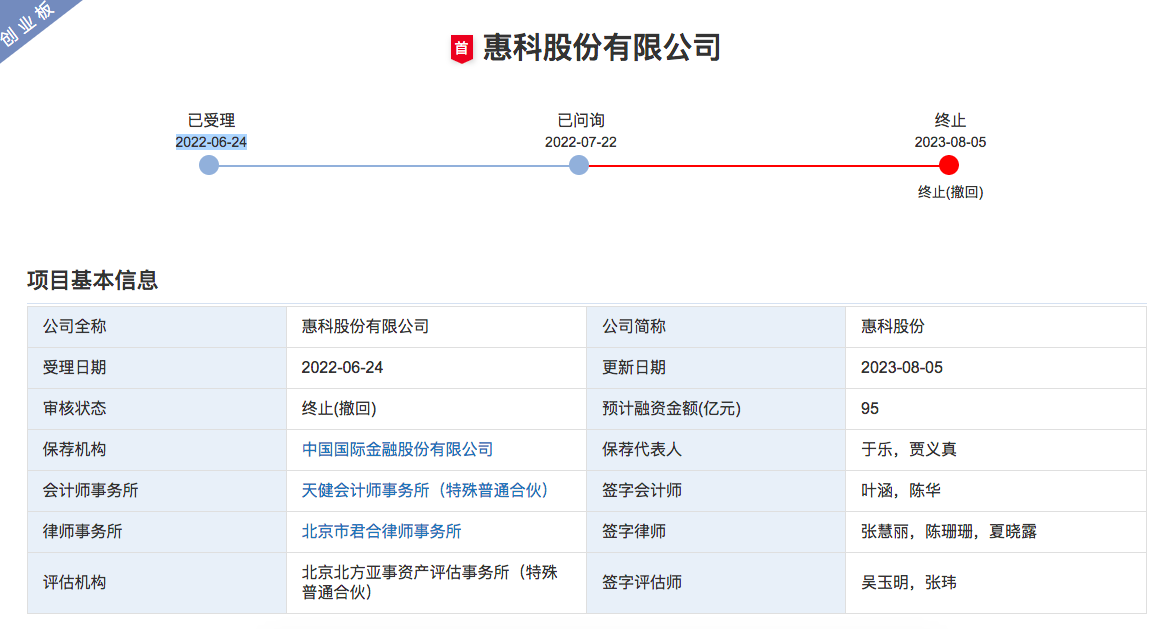This screenshot has height=629, width=1163.
Task: Open 北京市君合律师事务所 link
Action: click(381, 531)
